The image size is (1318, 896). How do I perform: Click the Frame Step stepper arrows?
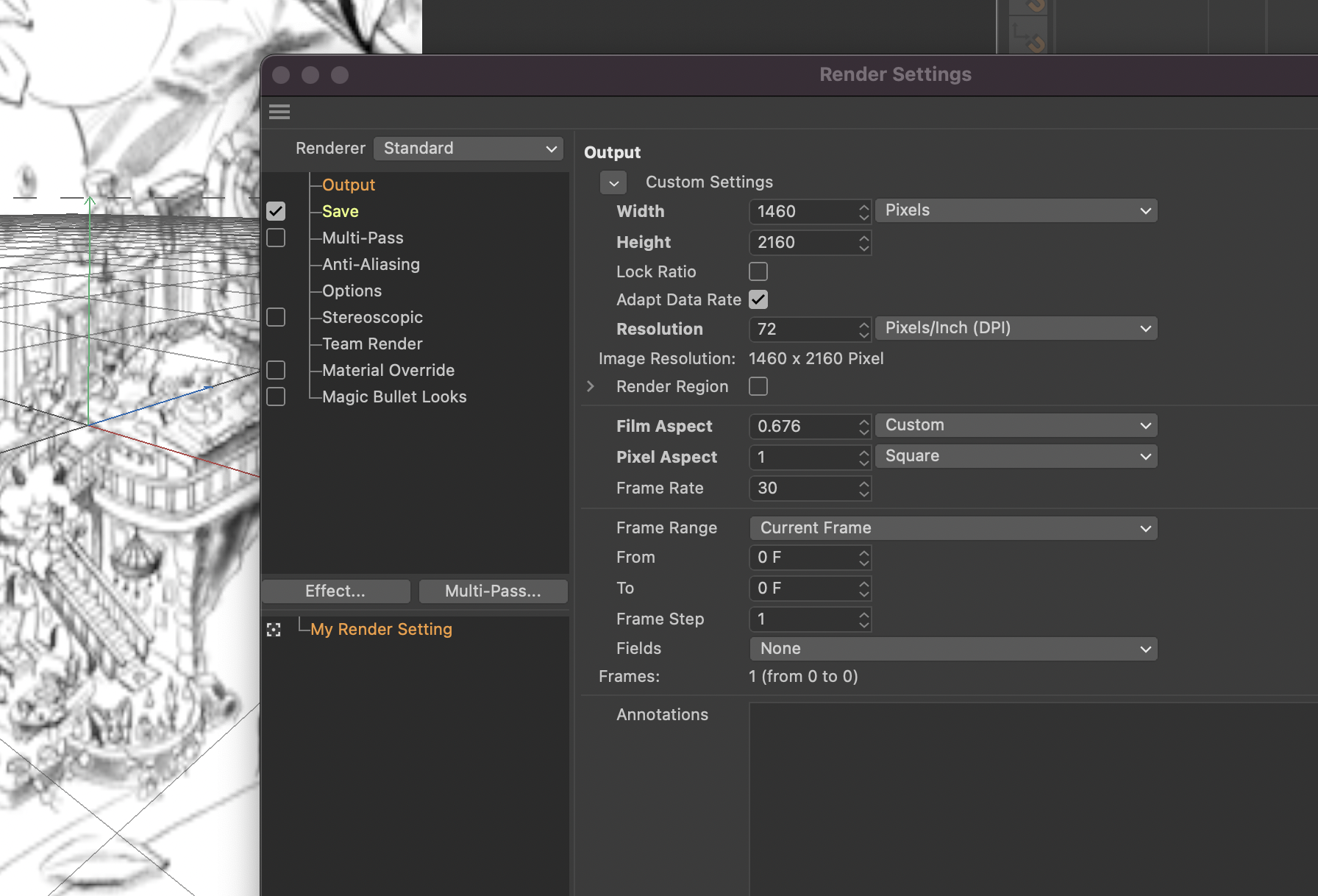(864, 619)
